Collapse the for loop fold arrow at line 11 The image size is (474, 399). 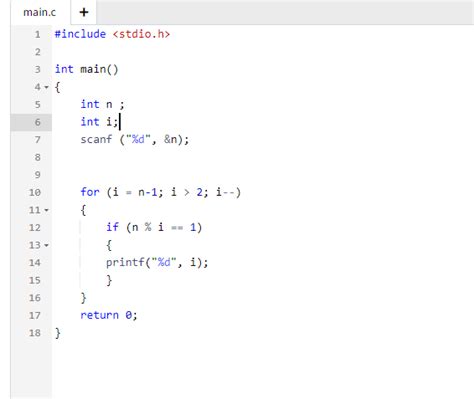click(x=47, y=210)
